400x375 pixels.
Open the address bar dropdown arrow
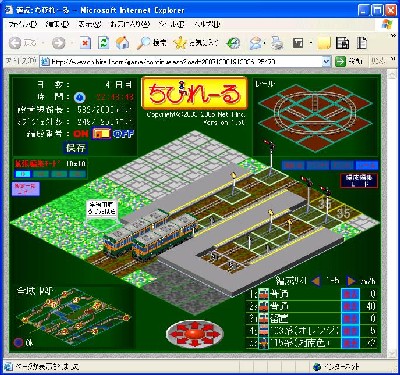[x=326, y=62]
